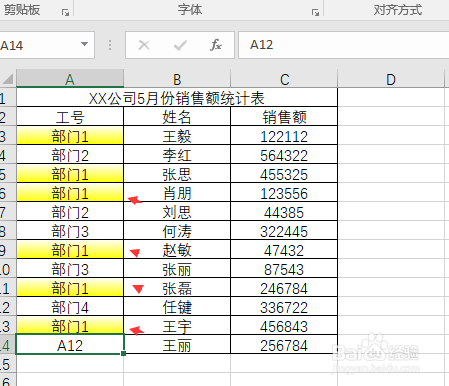Viewport: 449px width, 386px height.
Task: Click the sales value 564322
Action: 284,155
